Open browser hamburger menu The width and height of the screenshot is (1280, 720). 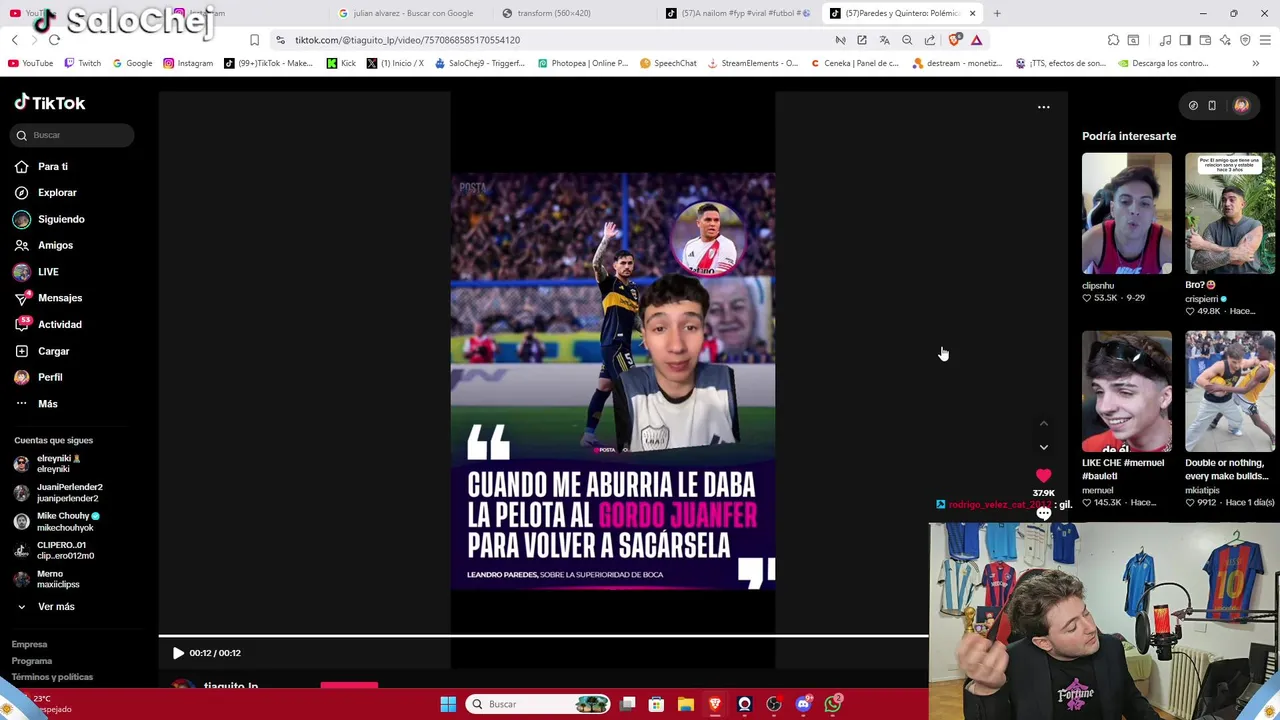coord(1265,40)
